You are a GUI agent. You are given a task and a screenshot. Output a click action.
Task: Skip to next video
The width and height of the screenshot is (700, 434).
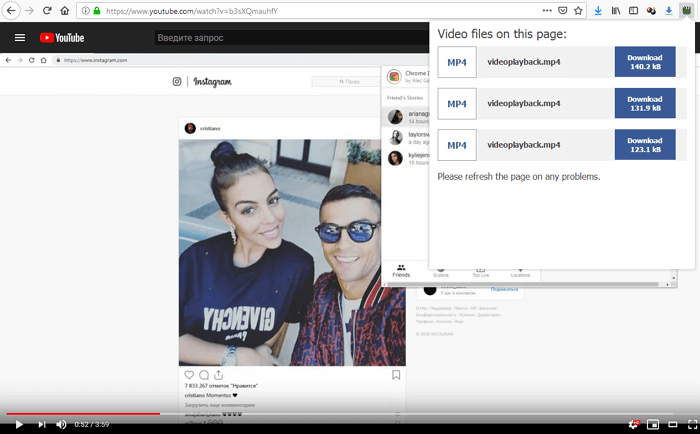tap(41, 425)
